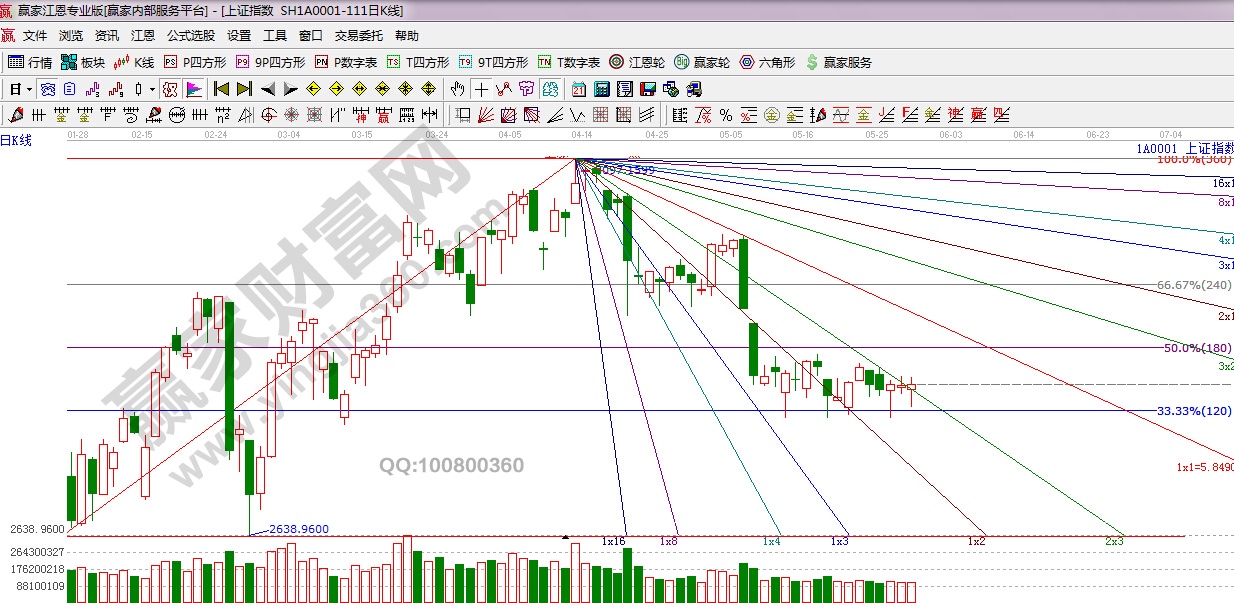Image resolution: width=1234 pixels, height=603 pixels.
Task: Open the 六角形 hexagon chart tool
Action: [x=767, y=62]
